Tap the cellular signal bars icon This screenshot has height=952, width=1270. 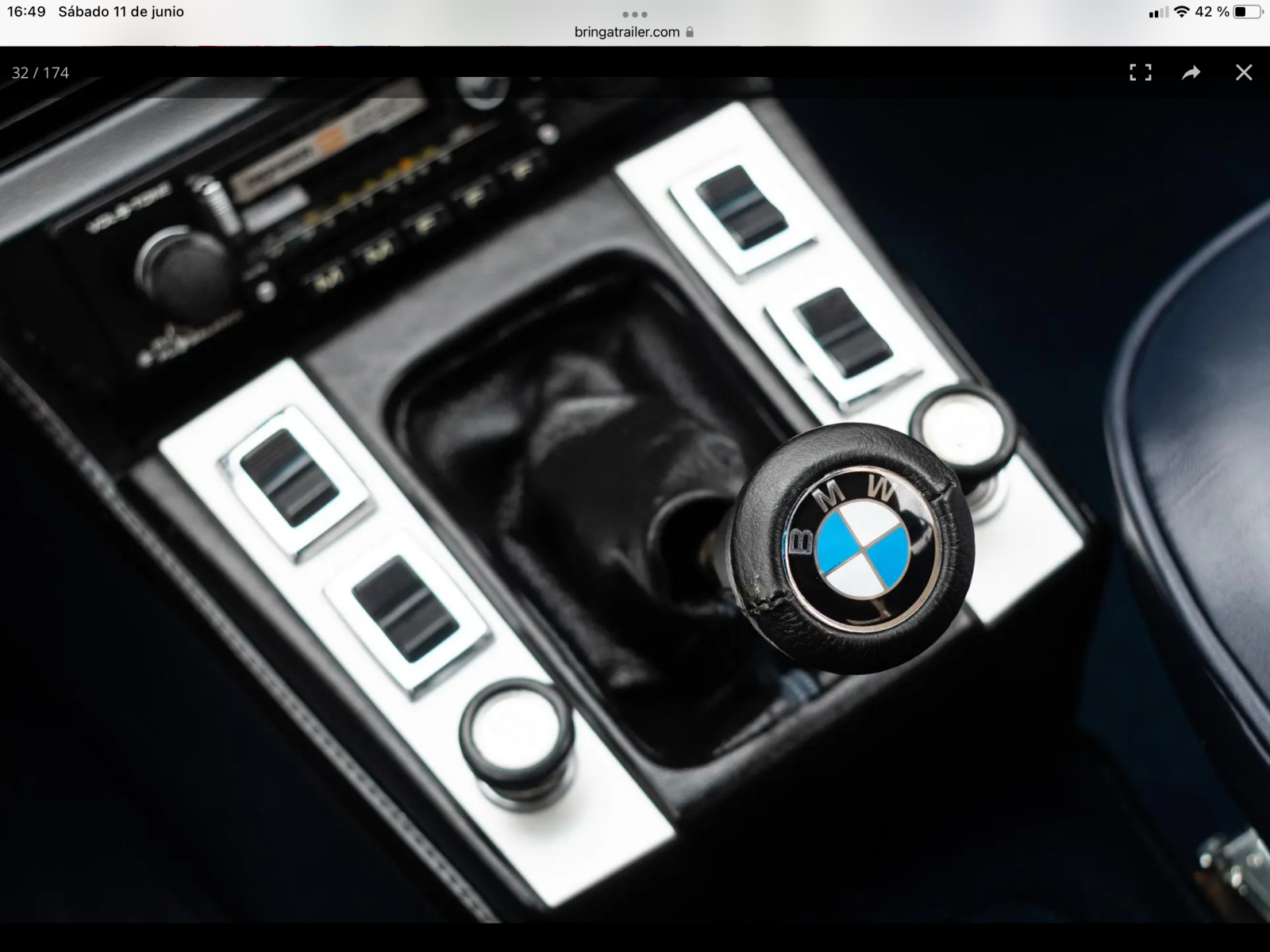[x=1159, y=13]
